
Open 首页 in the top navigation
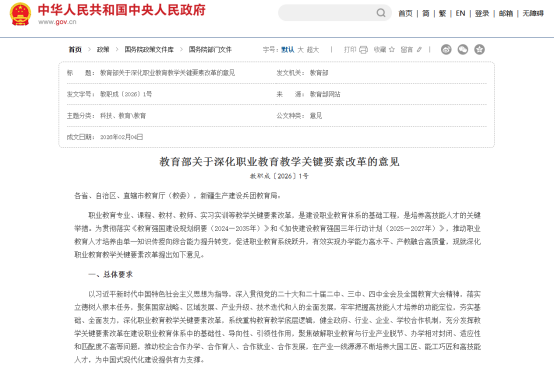pyautogui.click(x=405, y=13)
